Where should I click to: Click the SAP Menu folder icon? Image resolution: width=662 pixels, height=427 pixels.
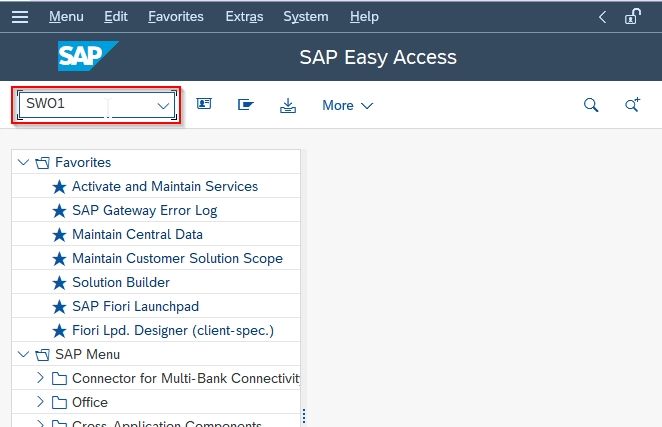[x=42, y=355]
